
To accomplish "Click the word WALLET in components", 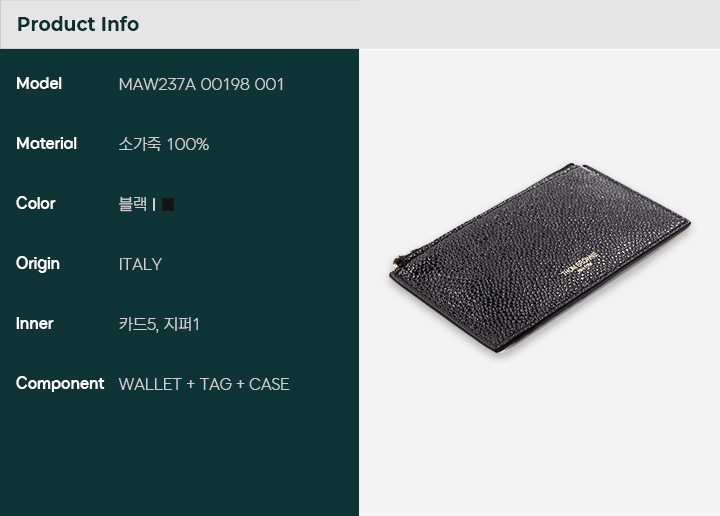I will (x=150, y=384).
